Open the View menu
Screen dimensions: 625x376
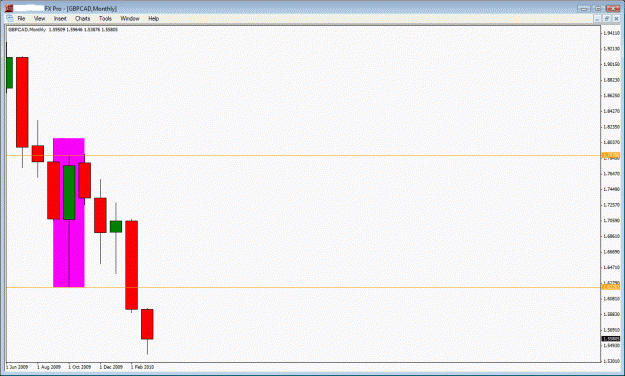(39, 19)
